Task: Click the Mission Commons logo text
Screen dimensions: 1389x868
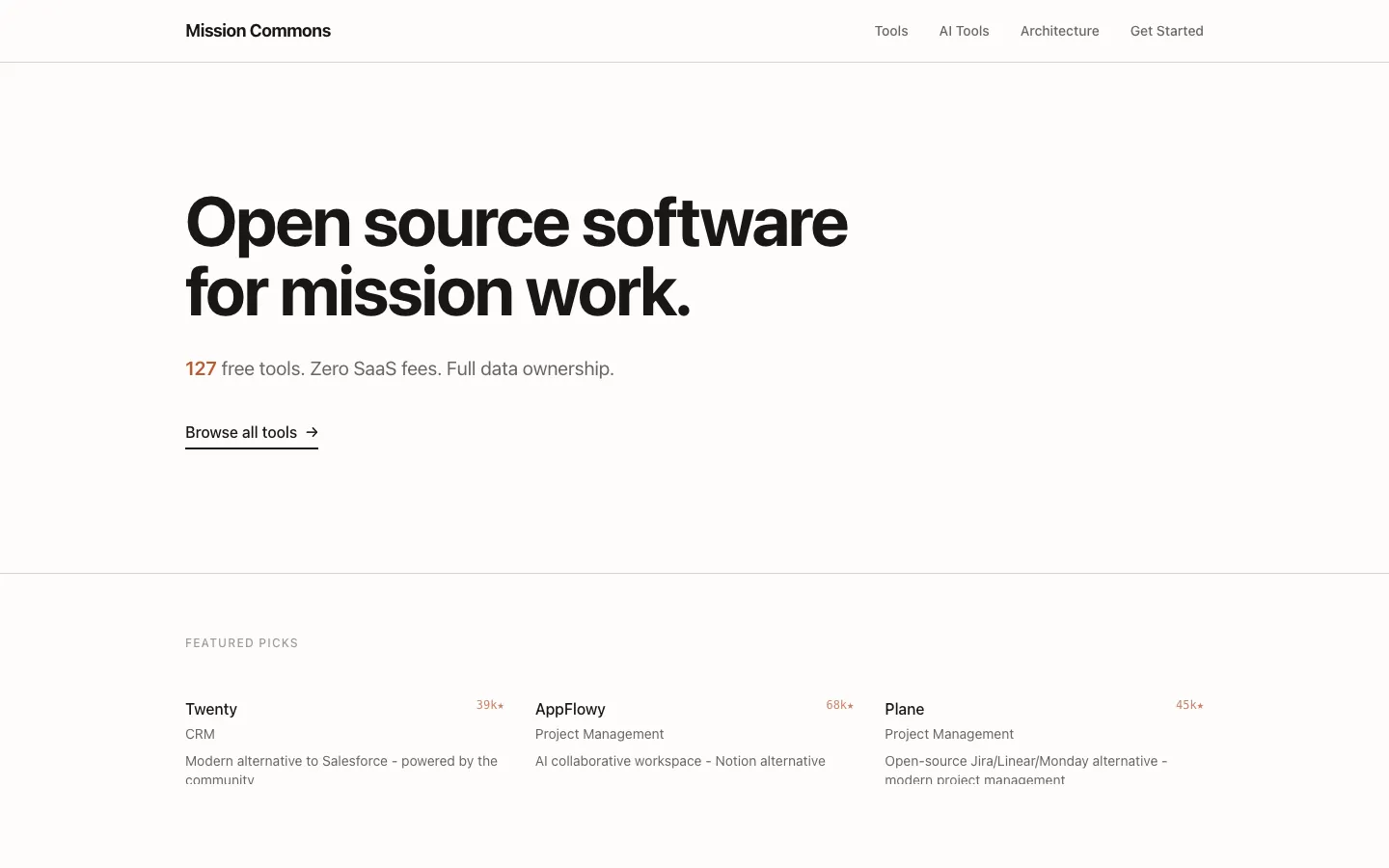Action: pos(258,30)
